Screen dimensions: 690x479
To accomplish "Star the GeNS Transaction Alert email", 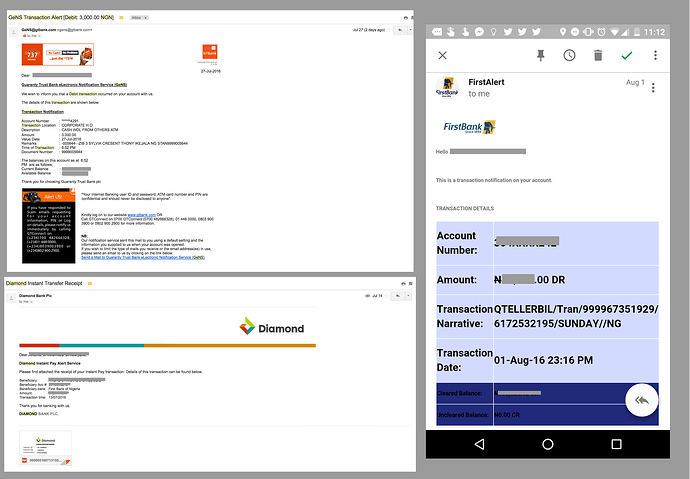I will pos(389,30).
